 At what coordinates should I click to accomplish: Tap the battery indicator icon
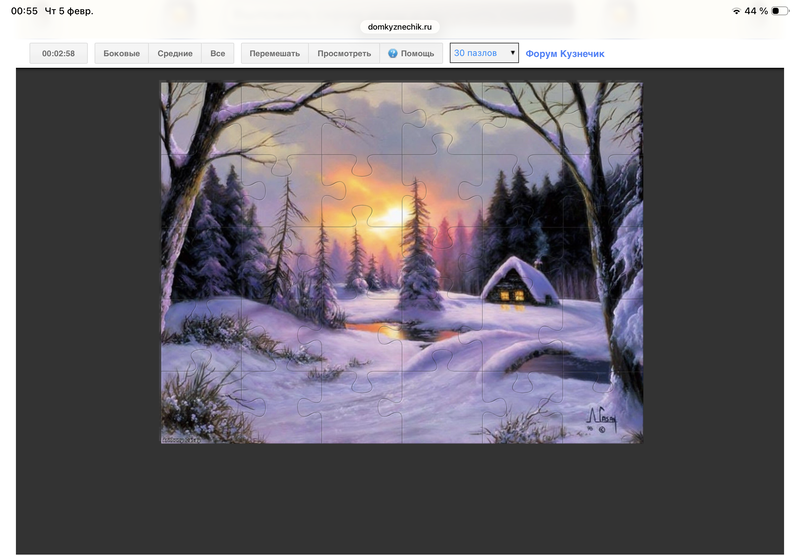coord(780,11)
